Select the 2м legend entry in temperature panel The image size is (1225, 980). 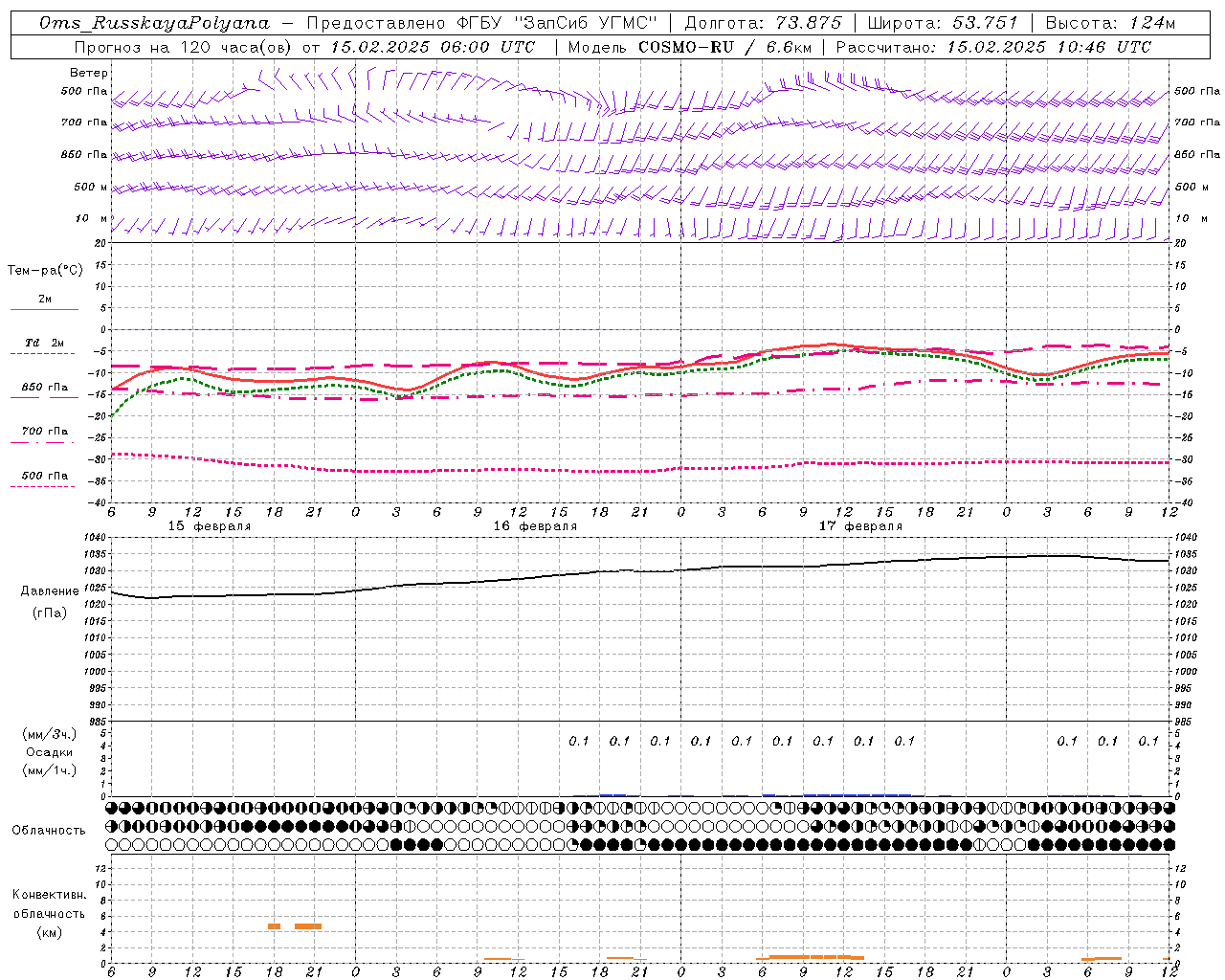click(x=45, y=300)
